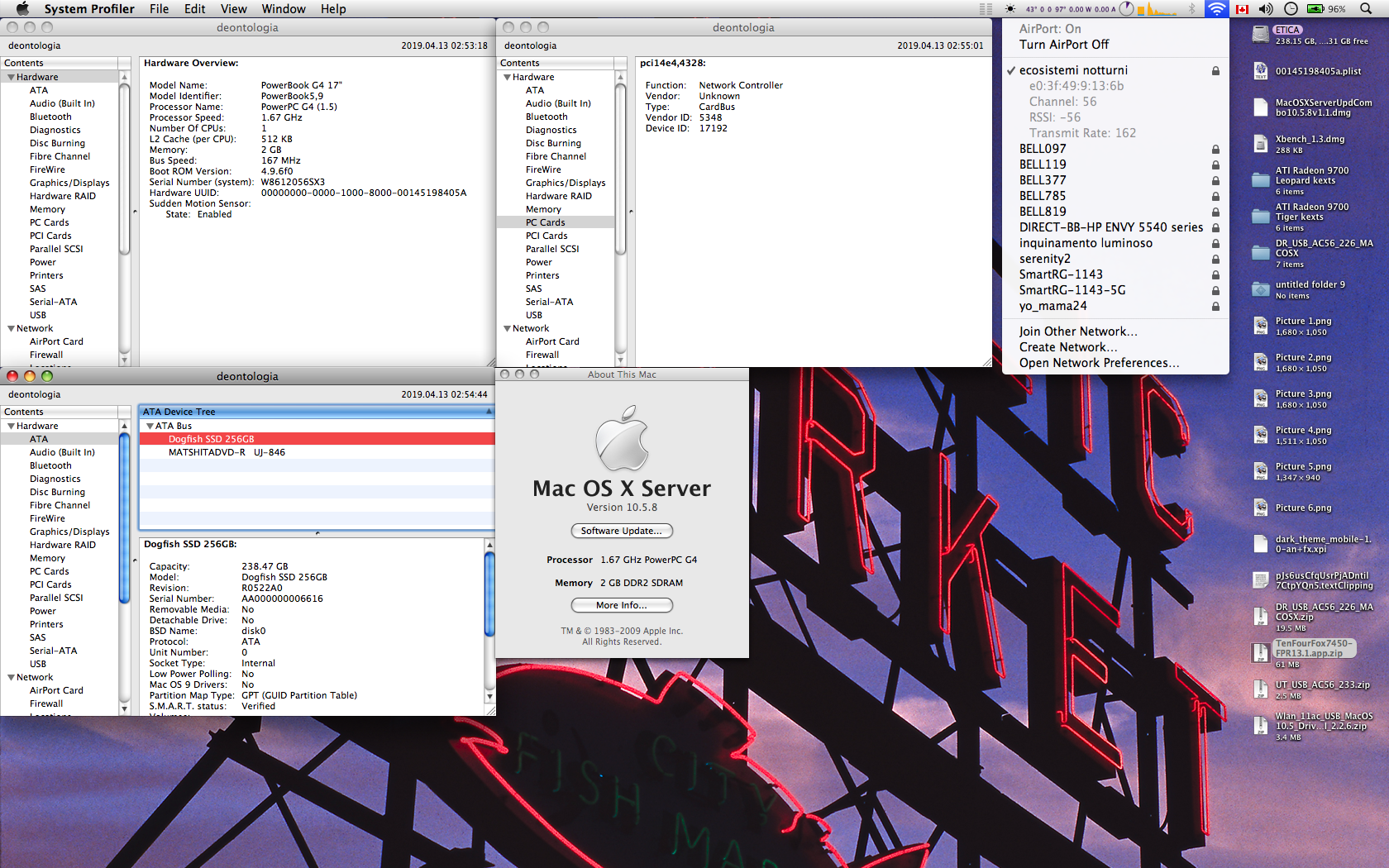Image resolution: width=1389 pixels, height=868 pixels.
Task: Select MATSHITADVD-R UJ-846 device row
Action: point(317,452)
